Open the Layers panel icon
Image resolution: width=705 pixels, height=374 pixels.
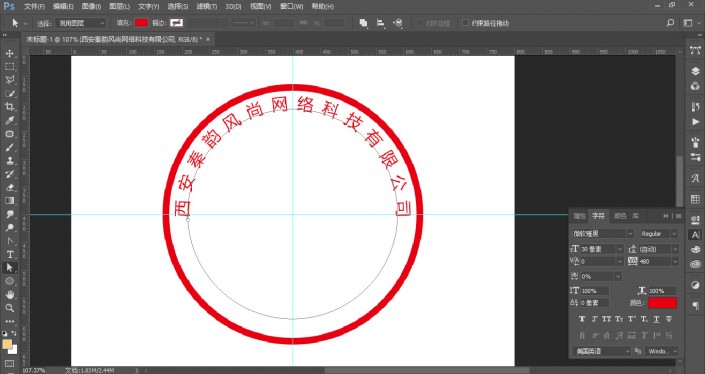tap(695, 71)
